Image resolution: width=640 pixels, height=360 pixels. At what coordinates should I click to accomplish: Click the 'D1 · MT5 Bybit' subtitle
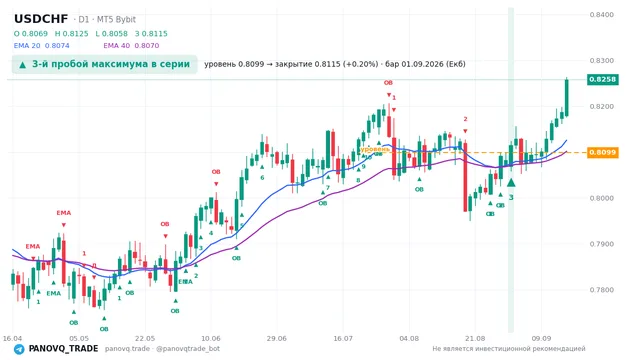coord(104,19)
